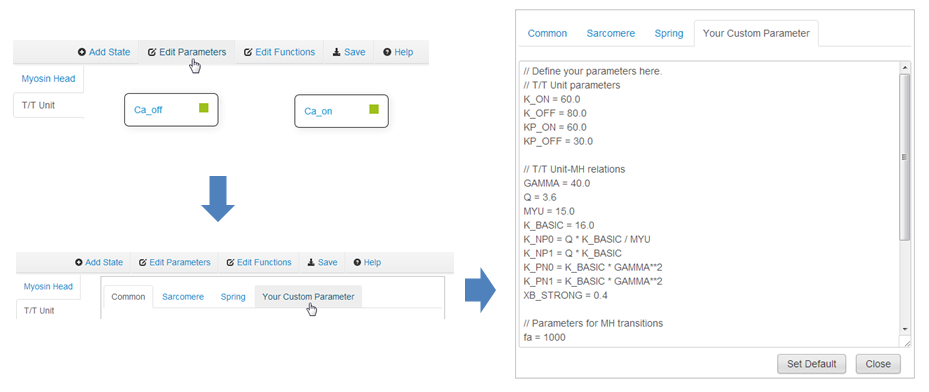
Task: Click the Save download icon in upper toolbar
Action: click(x=337, y=52)
